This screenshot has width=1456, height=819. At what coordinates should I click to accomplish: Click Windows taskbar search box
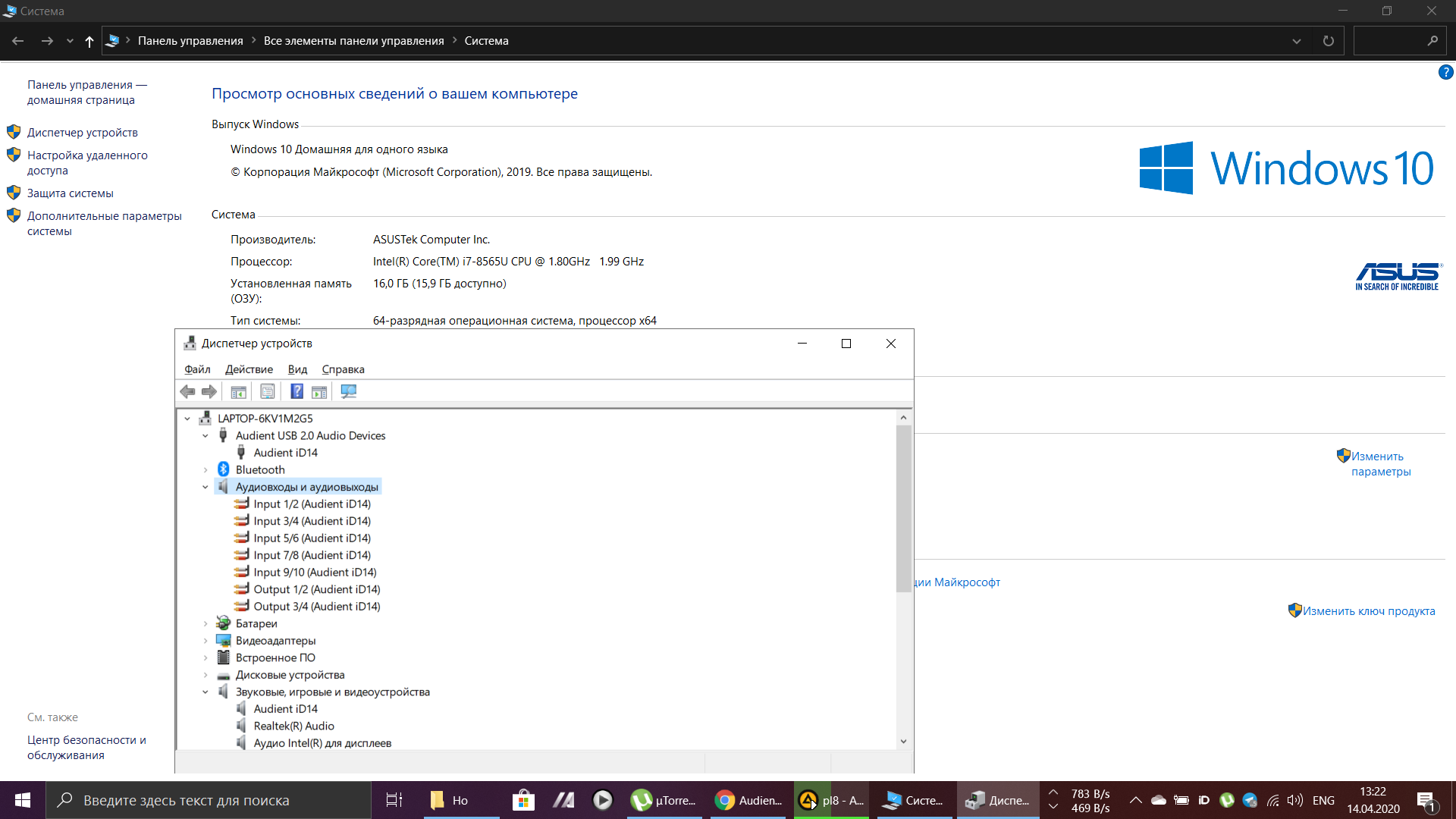click(x=209, y=800)
